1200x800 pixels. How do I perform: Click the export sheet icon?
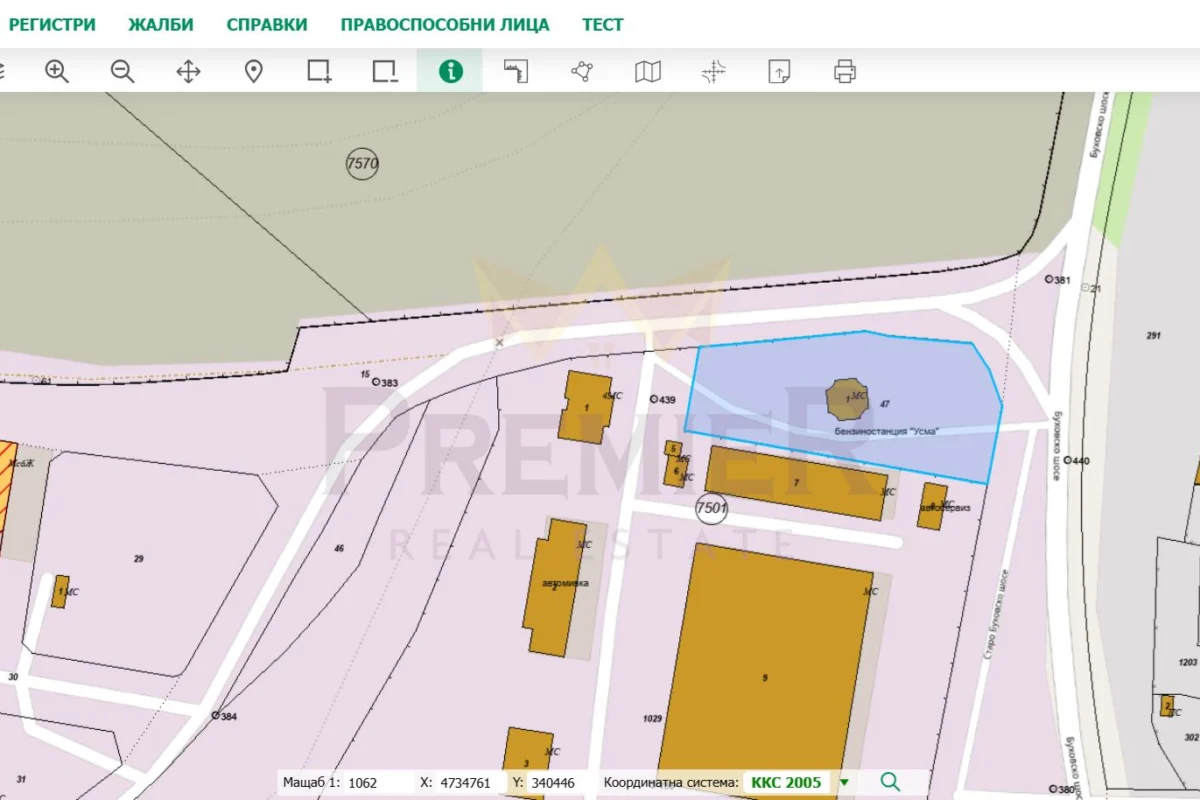779,71
